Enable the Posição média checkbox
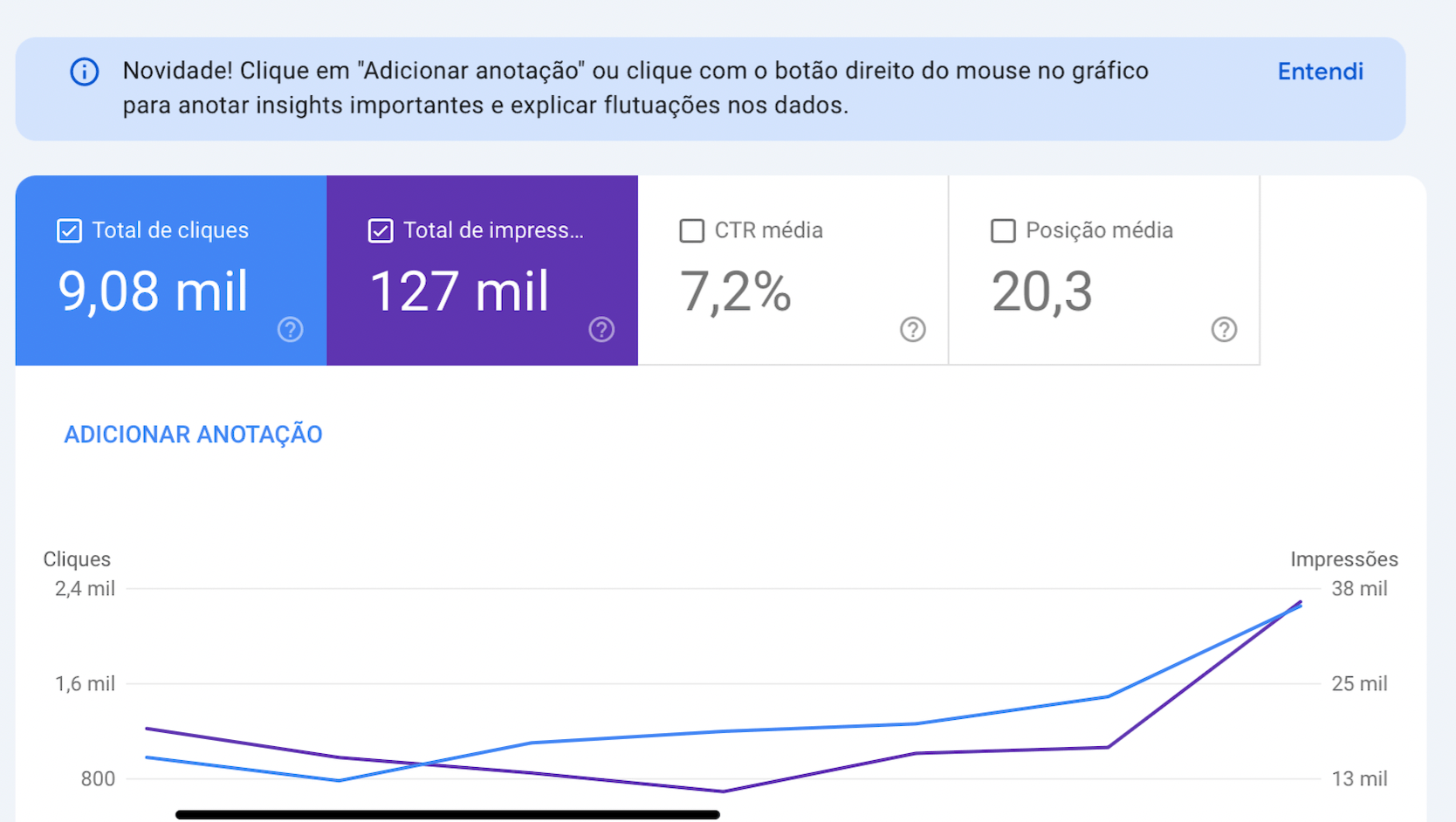This screenshot has height=822, width=1456. click(1003, 230)
